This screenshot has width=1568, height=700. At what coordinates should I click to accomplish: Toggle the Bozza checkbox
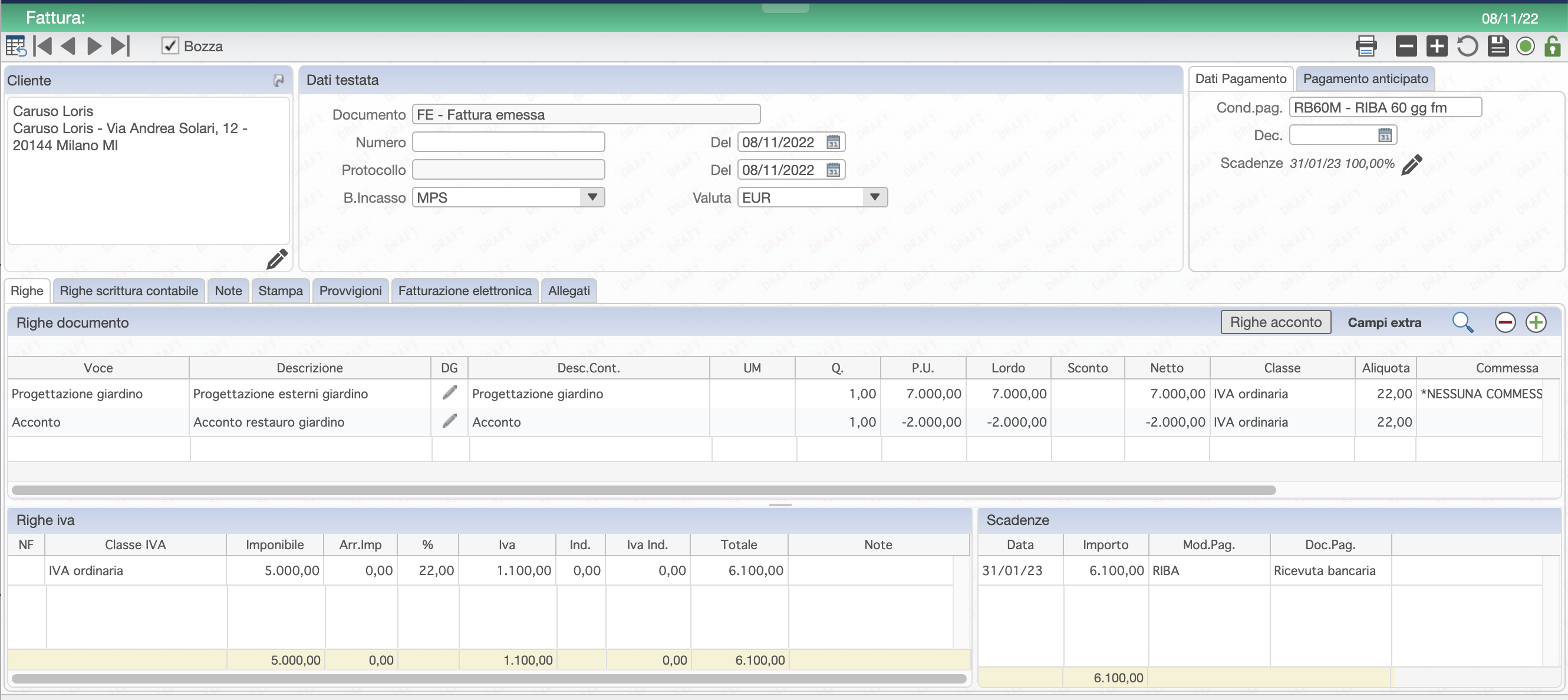point(170,47)
